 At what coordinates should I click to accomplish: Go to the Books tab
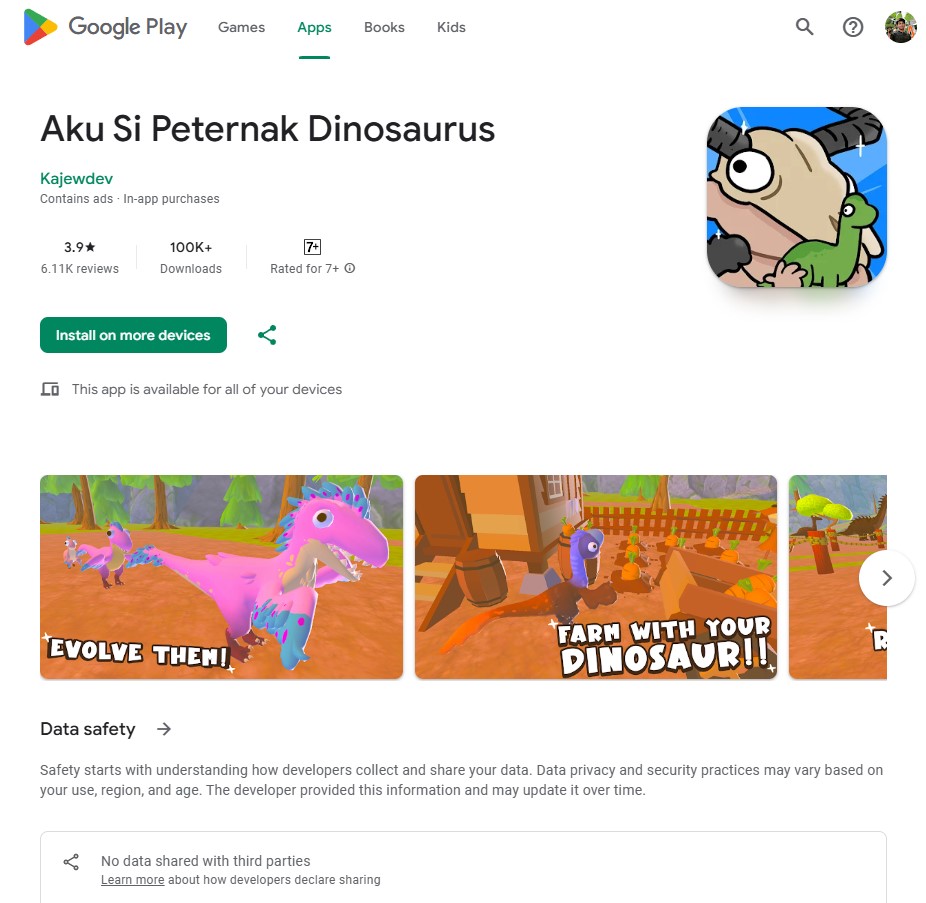coord(384,27)
